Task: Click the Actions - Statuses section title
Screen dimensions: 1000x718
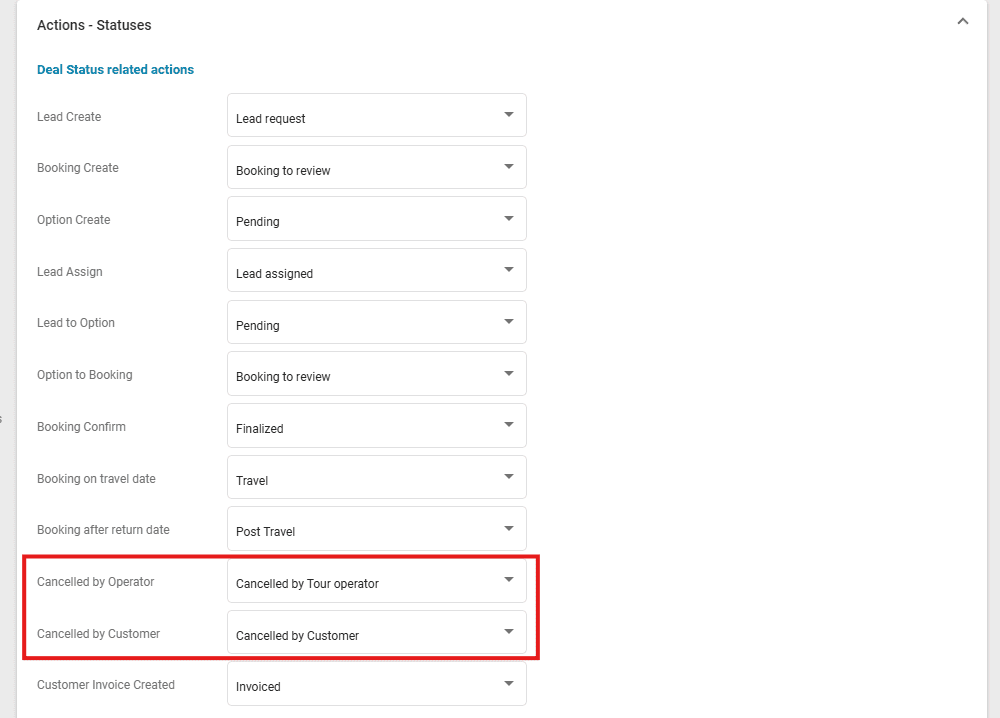Action: coord(94,24)
